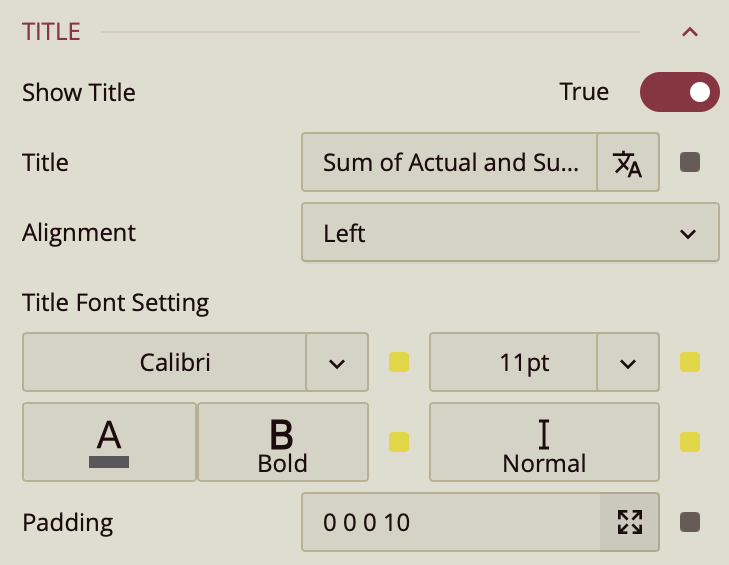Expand the font family dropdown arrow
Image resolution: width=729 pixels, height=565 pixels.
(x=337, y=362)
